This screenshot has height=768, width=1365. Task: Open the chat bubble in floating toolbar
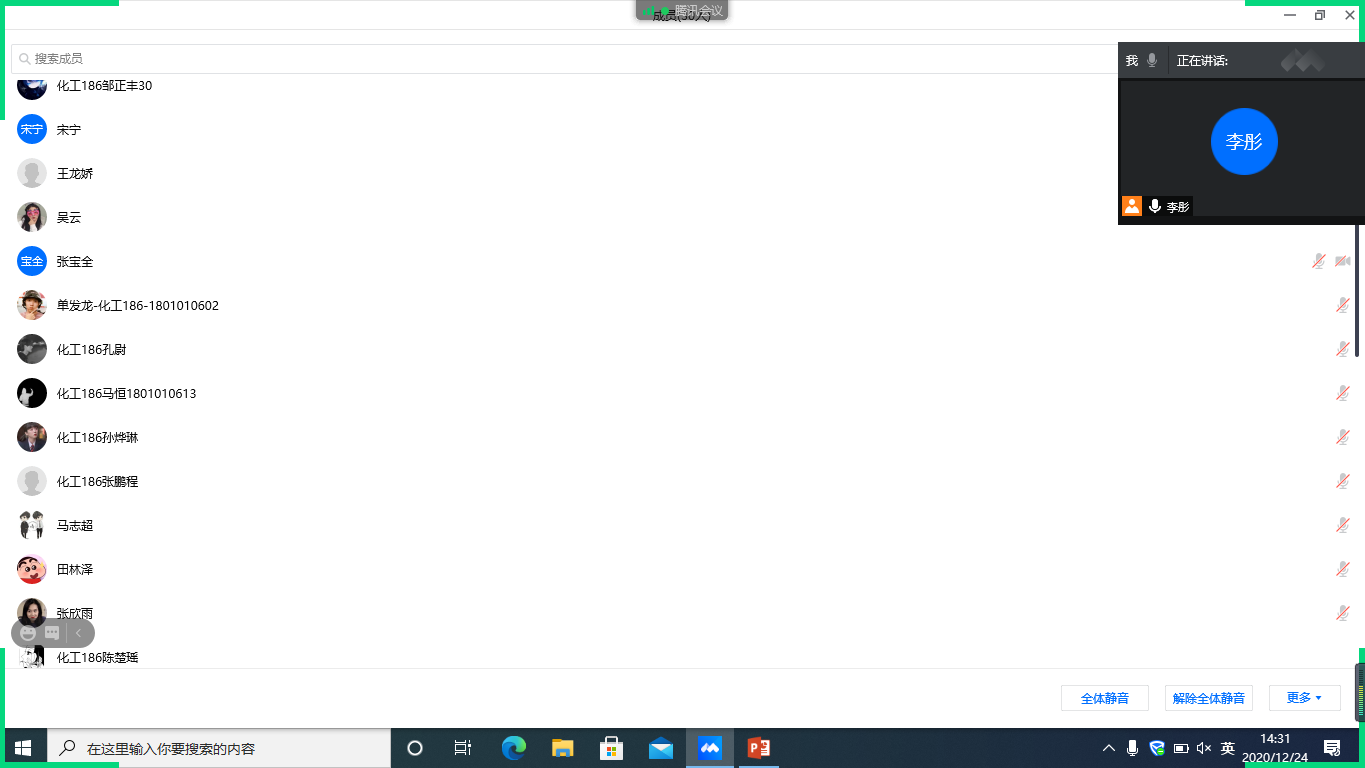pos(52,633)
